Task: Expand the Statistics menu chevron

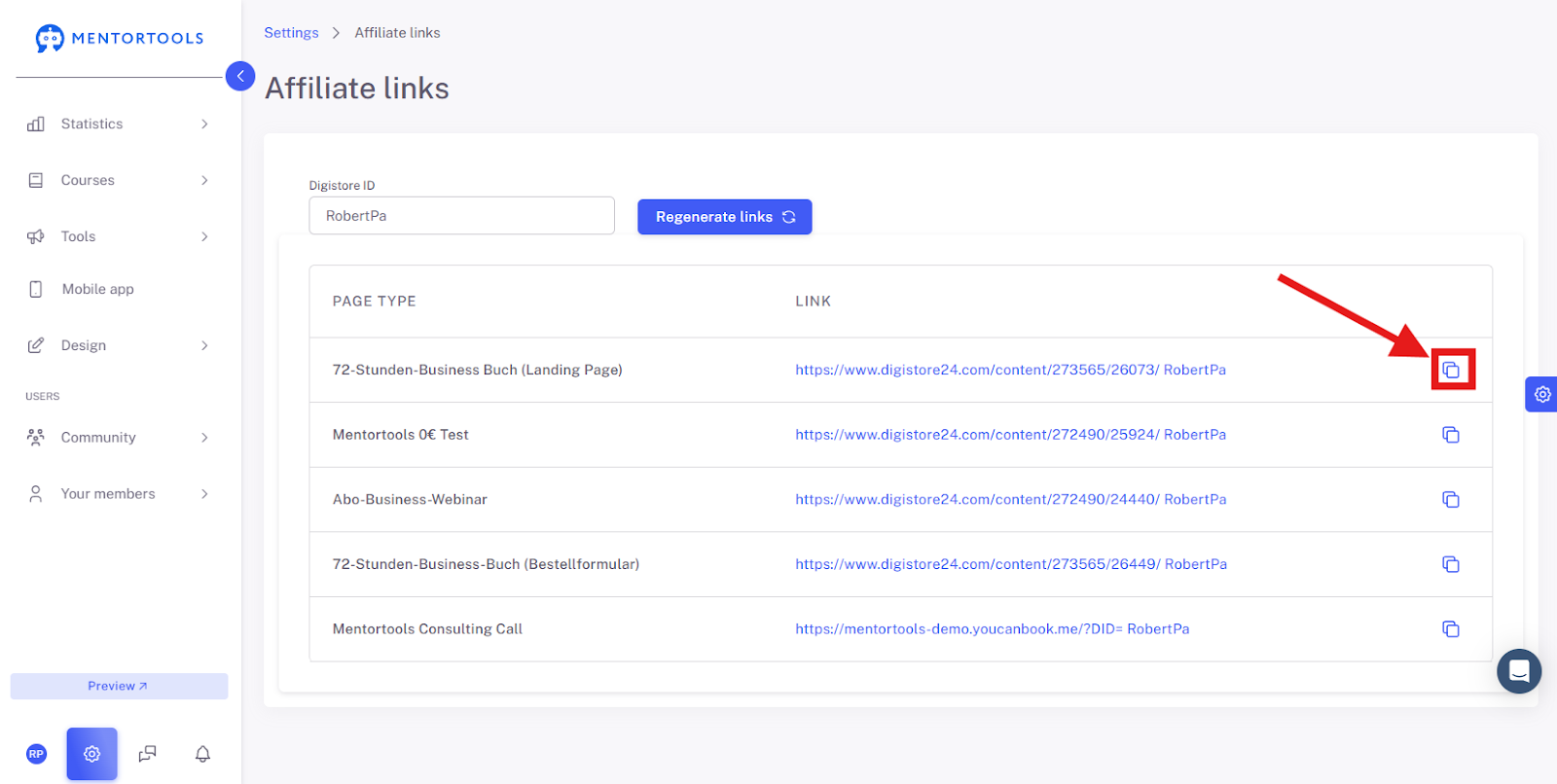Action: 204,124
